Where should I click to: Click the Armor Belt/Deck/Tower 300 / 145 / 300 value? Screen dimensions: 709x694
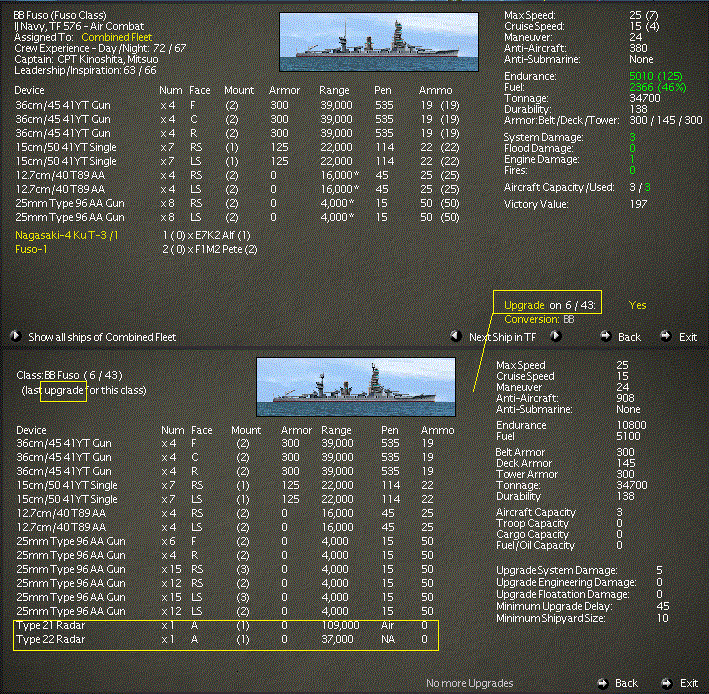666,120
